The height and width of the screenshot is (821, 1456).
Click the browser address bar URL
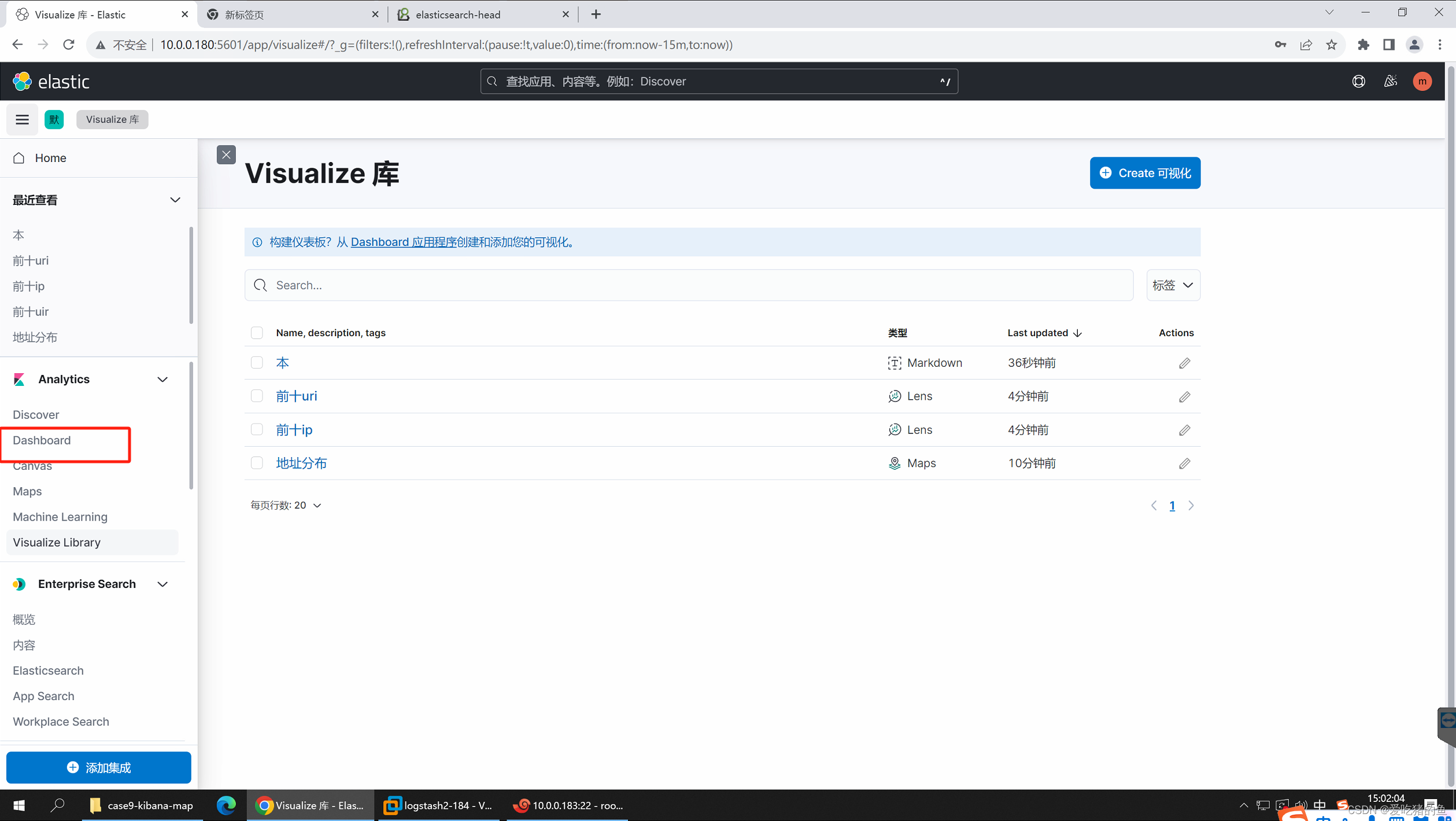[x=446, y=45]
